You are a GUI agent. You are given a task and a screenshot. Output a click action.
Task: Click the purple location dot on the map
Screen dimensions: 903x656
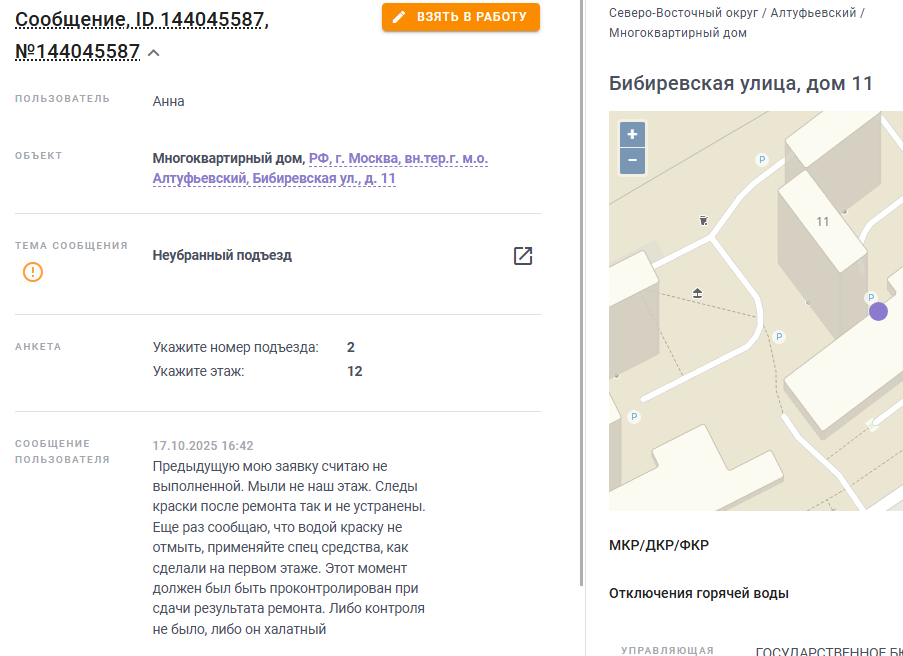tap(878, 311)
